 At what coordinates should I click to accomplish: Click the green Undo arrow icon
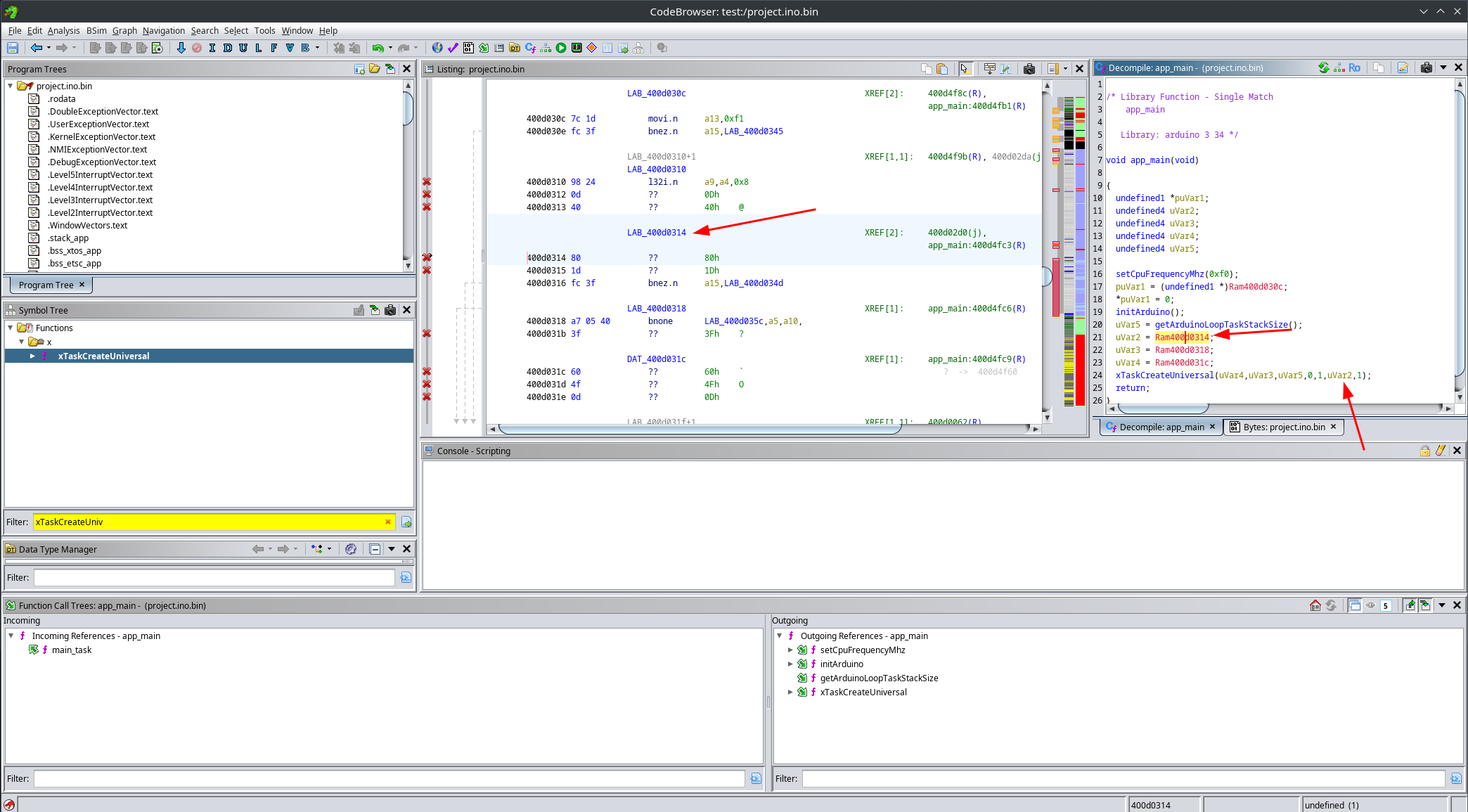(378, 48)
